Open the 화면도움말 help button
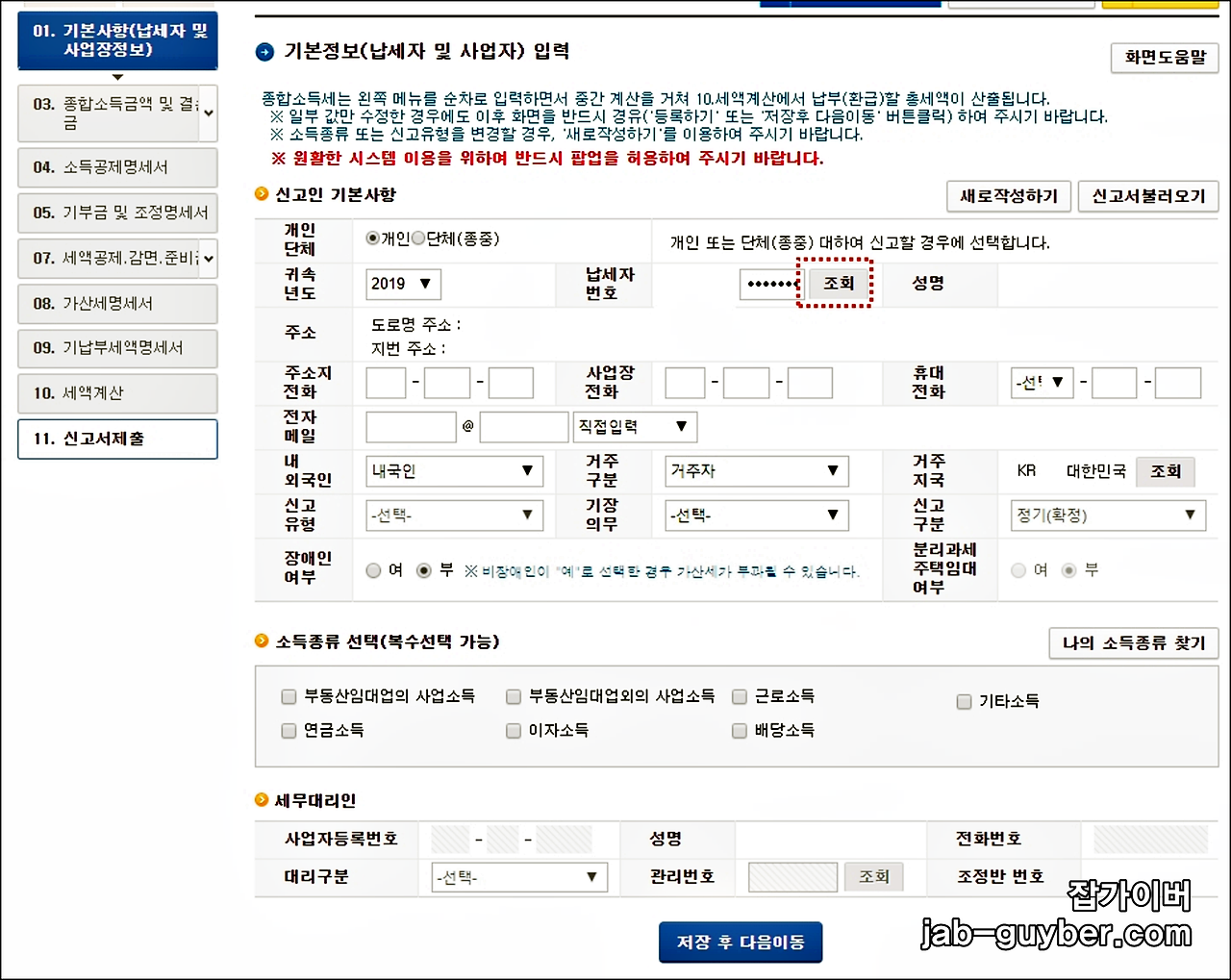 pos(1164,58)
